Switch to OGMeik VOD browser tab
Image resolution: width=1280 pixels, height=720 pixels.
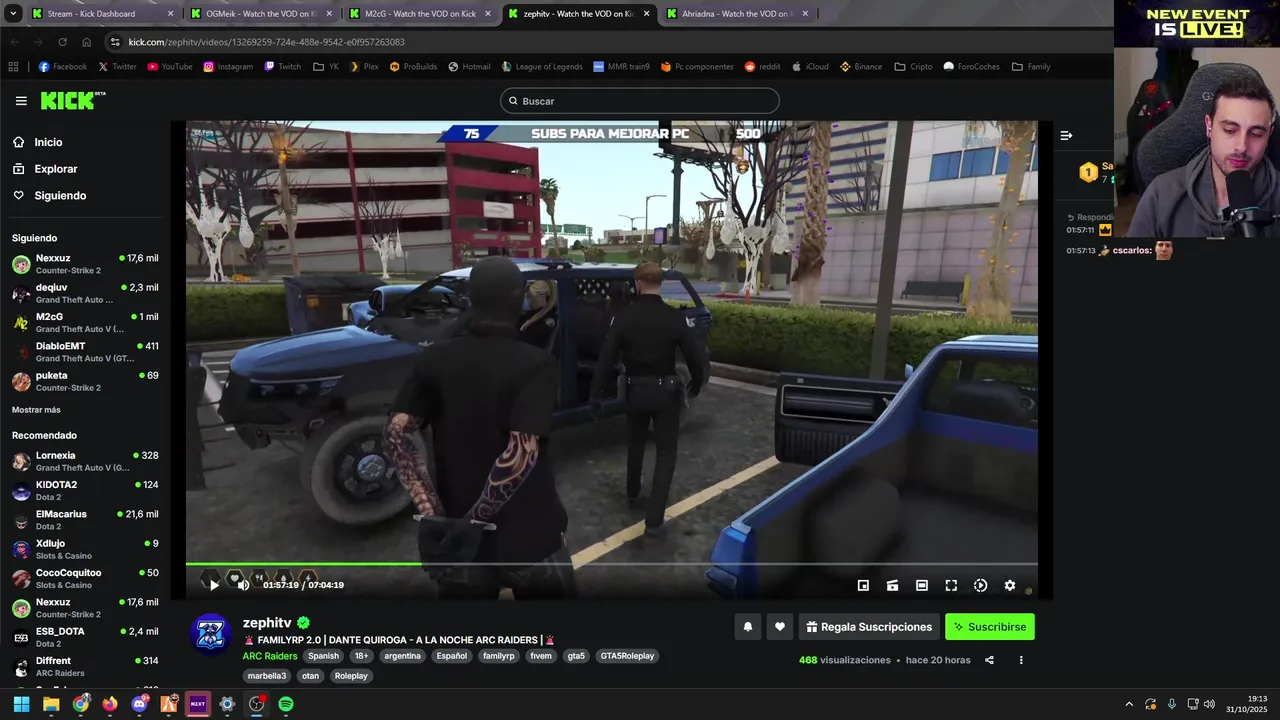260,14
